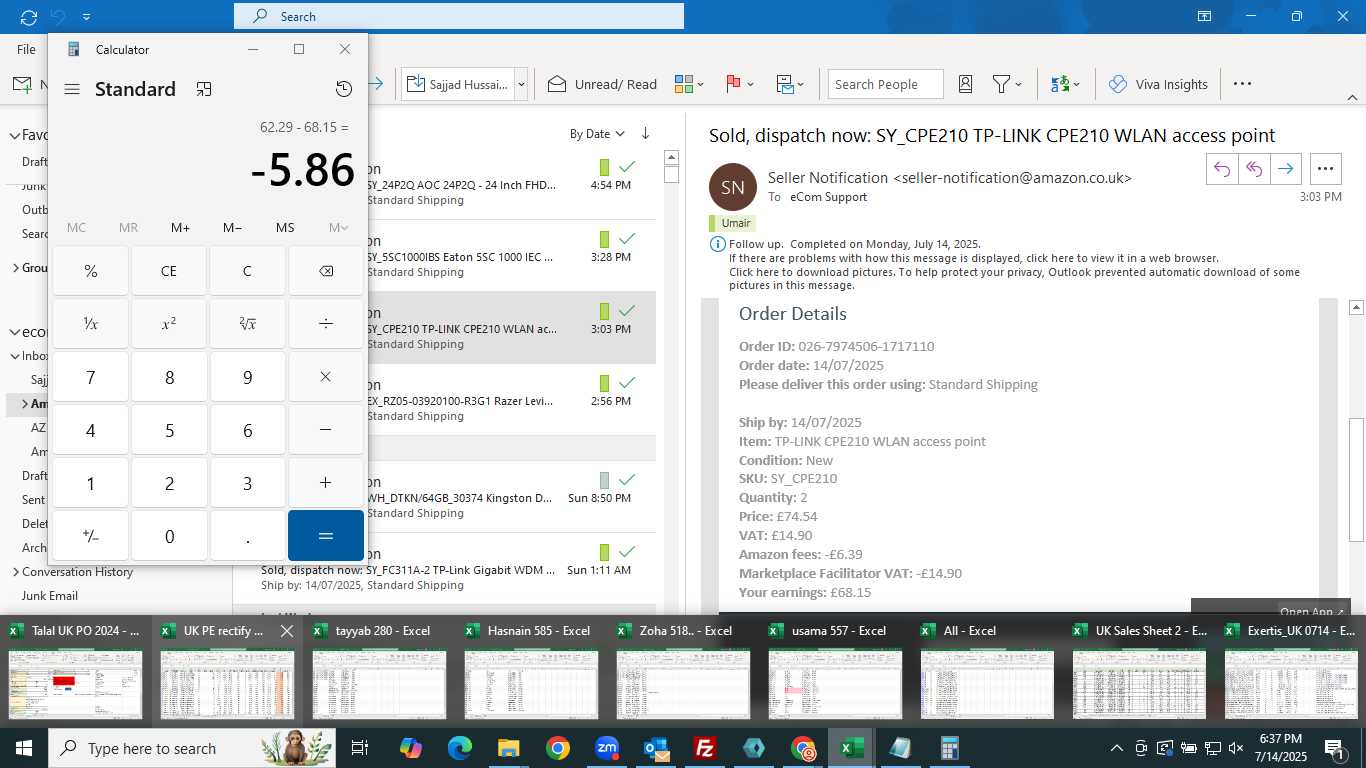Click the divide key in Calculator
The height and width of the screenshot is (768, 1366).
click(x=326, y=324)
